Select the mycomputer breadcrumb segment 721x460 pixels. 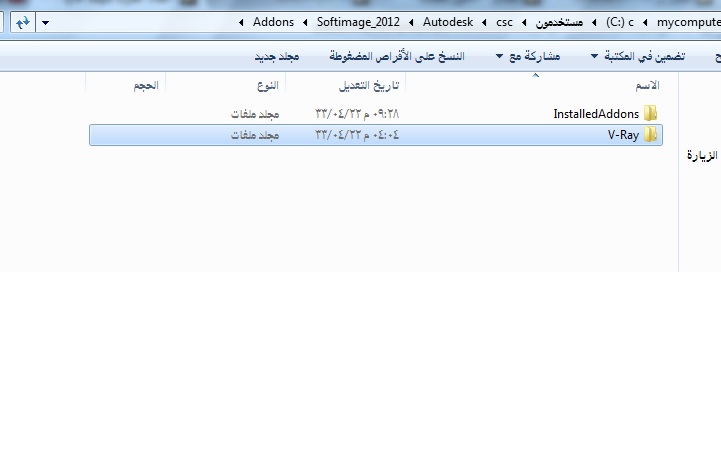coord(688,22)
